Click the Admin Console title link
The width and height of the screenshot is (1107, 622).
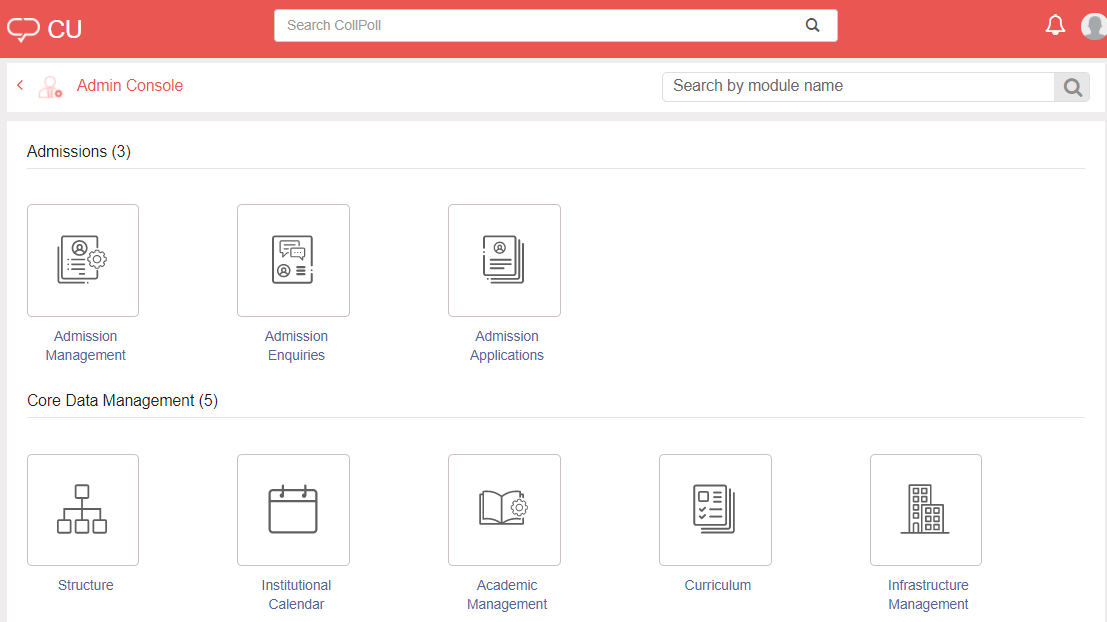[x=130, y=85]
